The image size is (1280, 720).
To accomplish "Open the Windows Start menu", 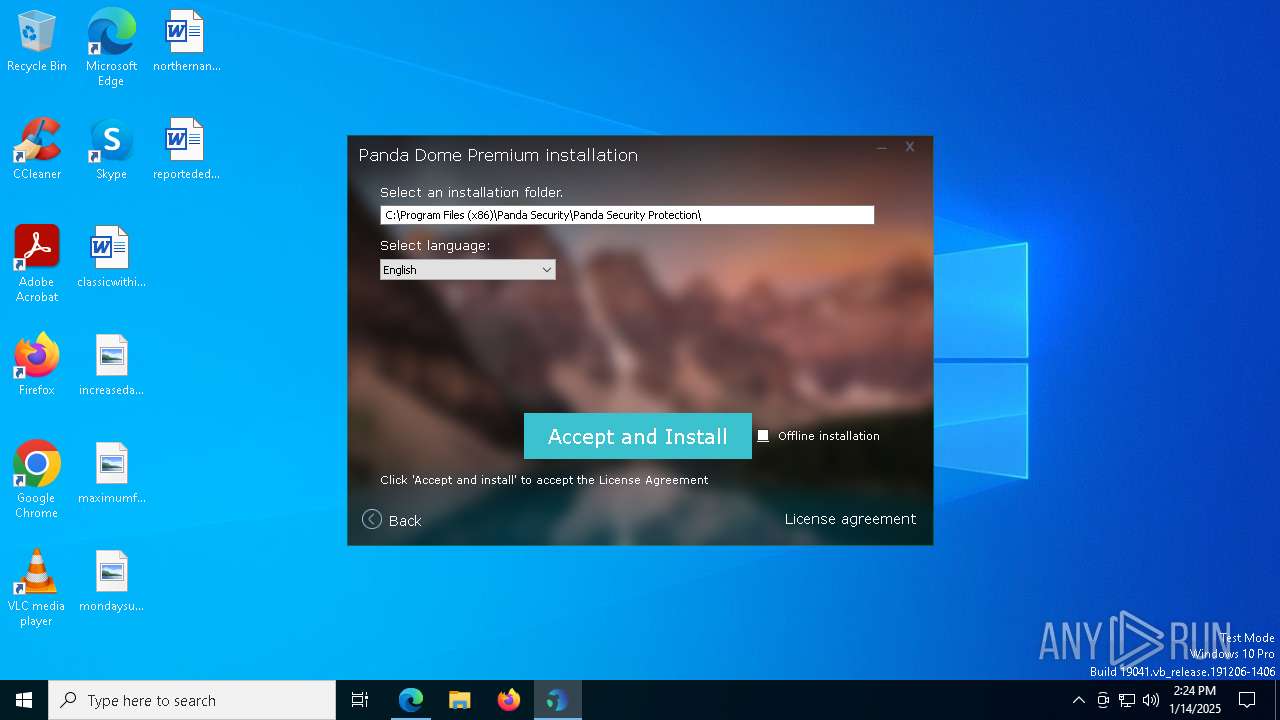I will point(24,700).
